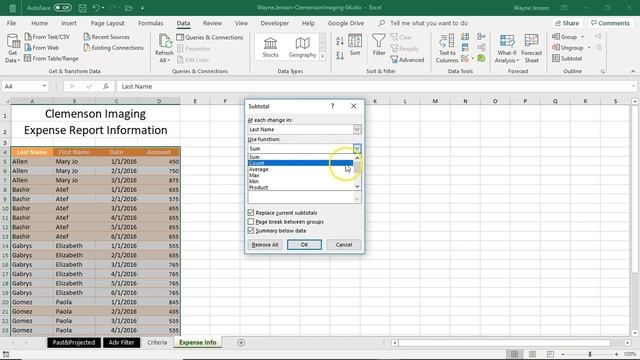
Task: Open Advanced filter options
Action: tap(407, 60)
